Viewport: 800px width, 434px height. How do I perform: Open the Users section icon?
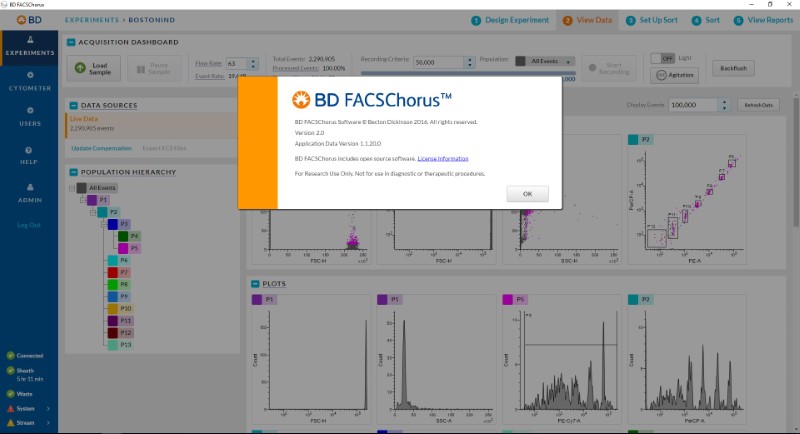[30, 110]
